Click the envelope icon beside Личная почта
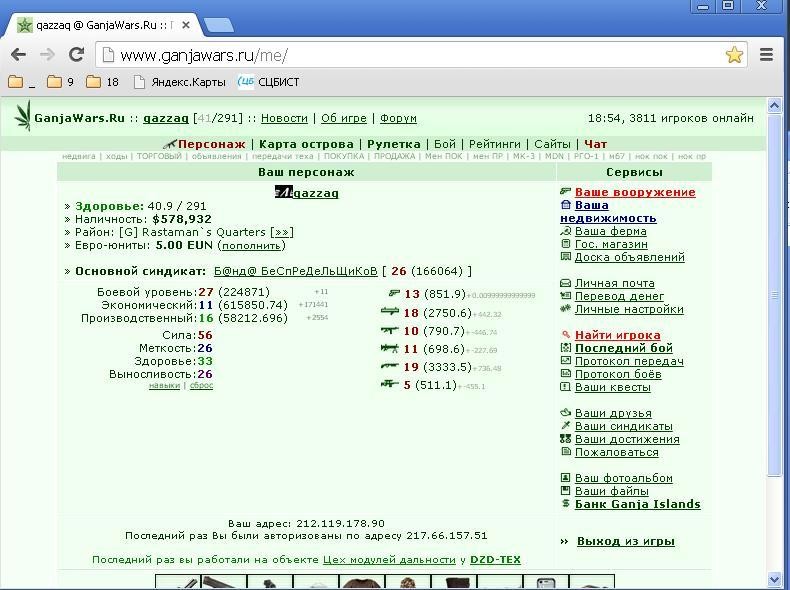Image resolution: width=790 pixels, height=590 pixels. (x=565, y=283)
